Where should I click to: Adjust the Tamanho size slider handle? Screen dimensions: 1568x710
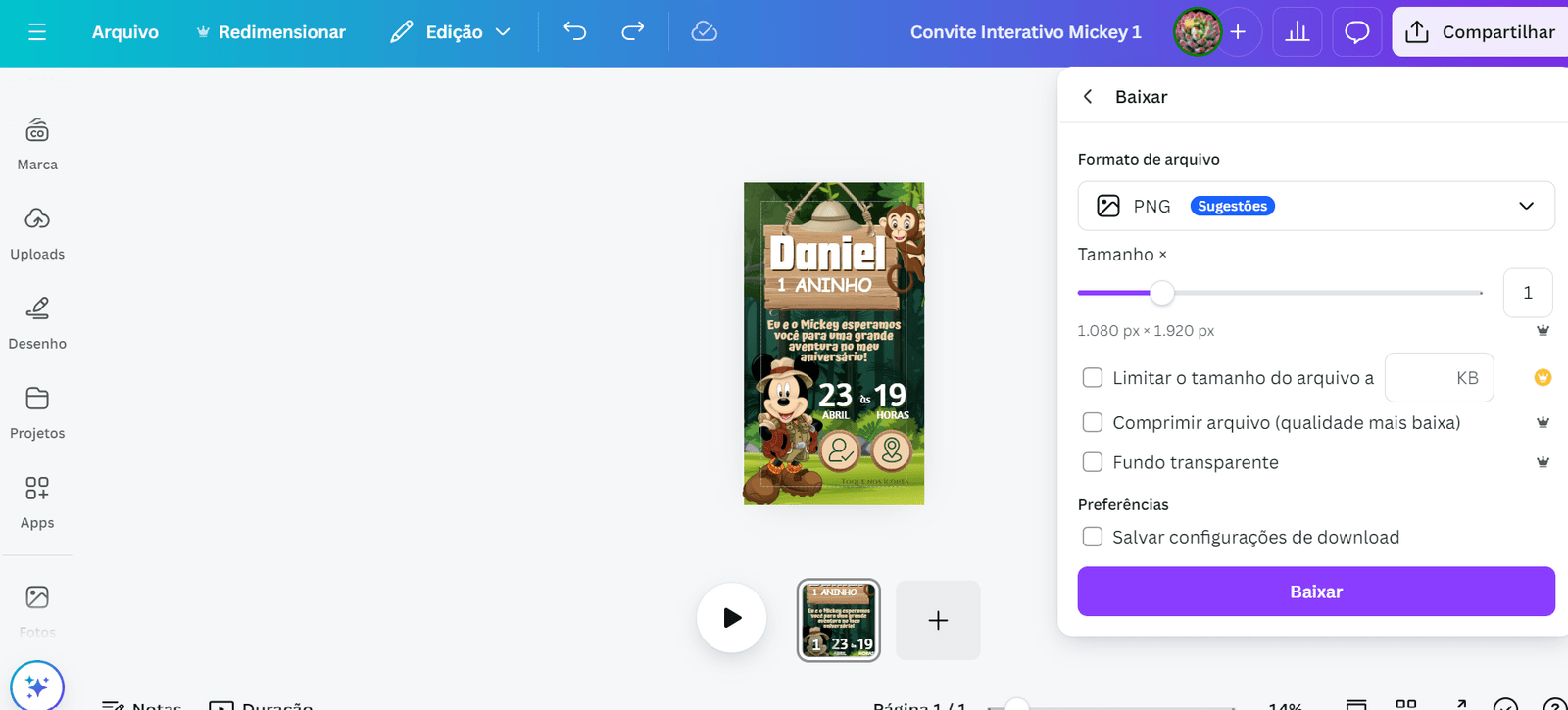point(1162,293)
